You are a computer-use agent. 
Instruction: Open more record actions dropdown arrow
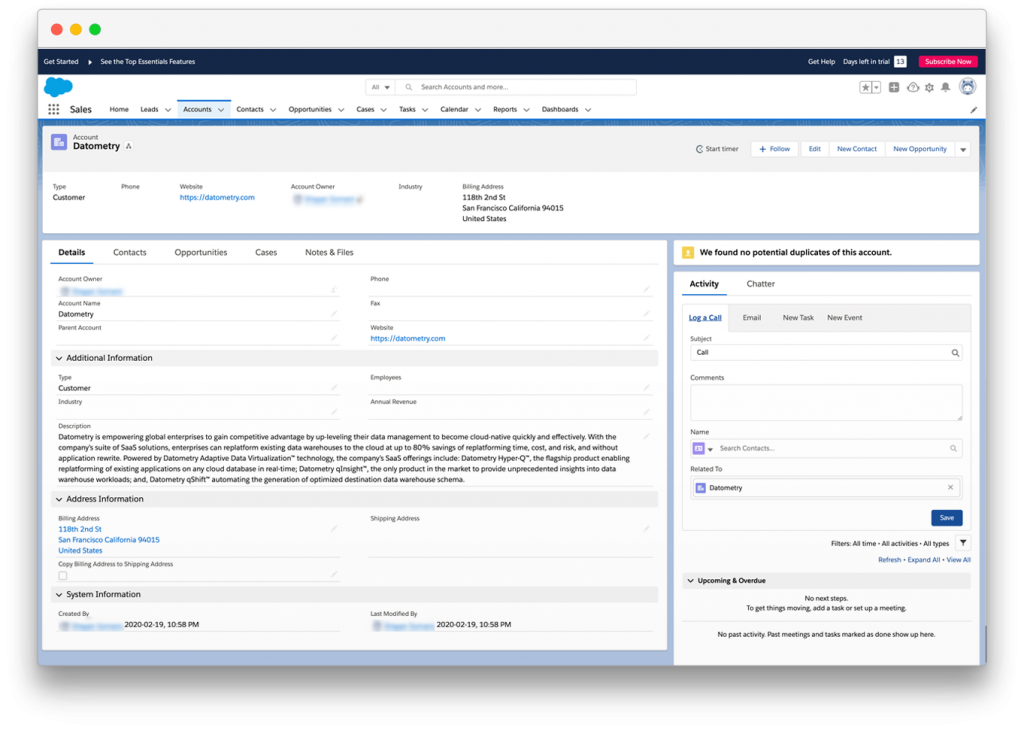(x=963, y=150)
